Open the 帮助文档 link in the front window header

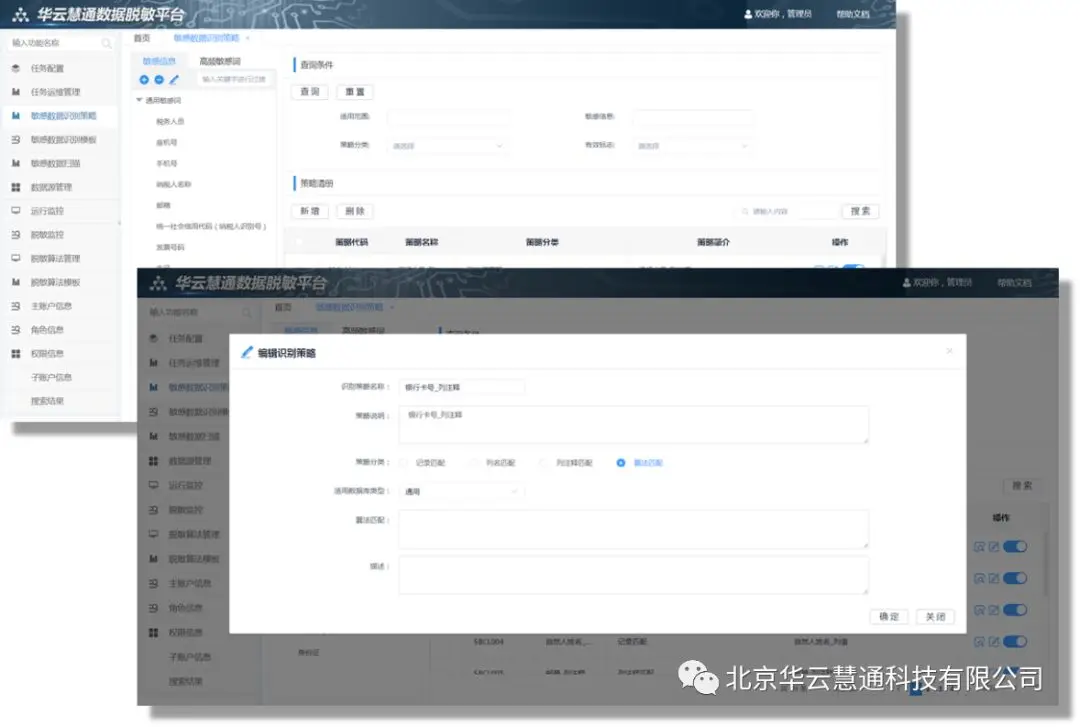tap(1015, 283)
